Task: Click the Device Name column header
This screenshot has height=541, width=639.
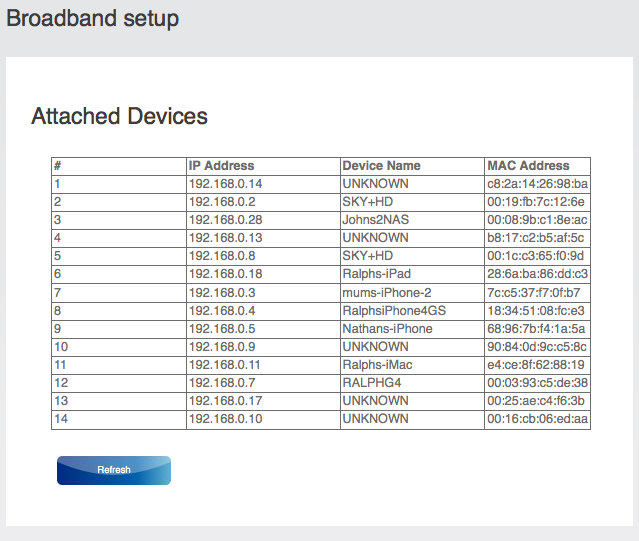Action: pos(381,166)
